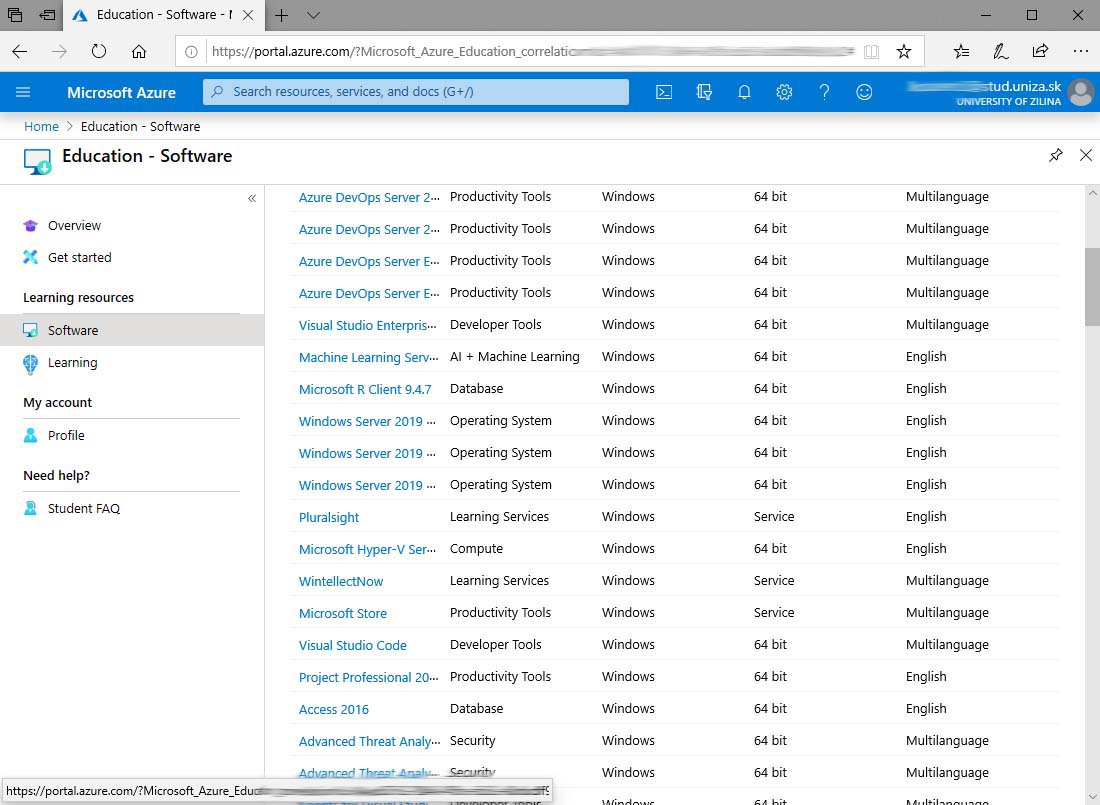
Task: Open Pluralsight link
Action: (328, 517)
